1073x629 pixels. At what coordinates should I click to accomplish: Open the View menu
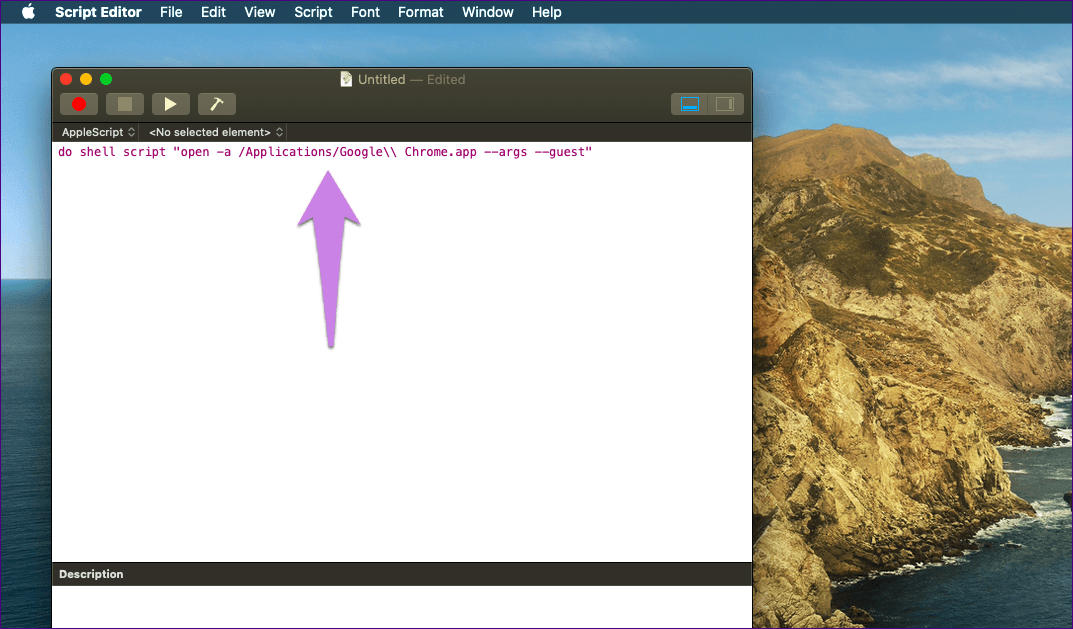coord(260,12)
